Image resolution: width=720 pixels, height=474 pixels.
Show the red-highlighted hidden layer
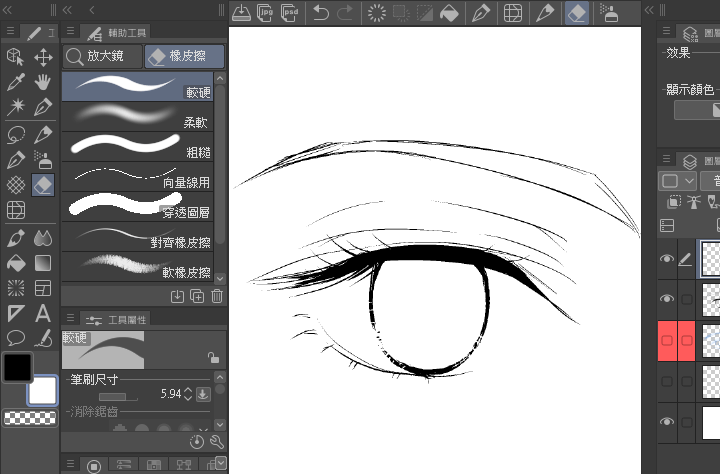(x=666, y=341)
